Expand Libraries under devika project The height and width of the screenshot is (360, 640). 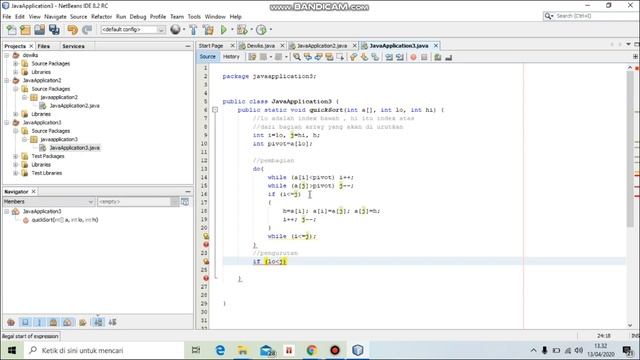pos(16,72)
